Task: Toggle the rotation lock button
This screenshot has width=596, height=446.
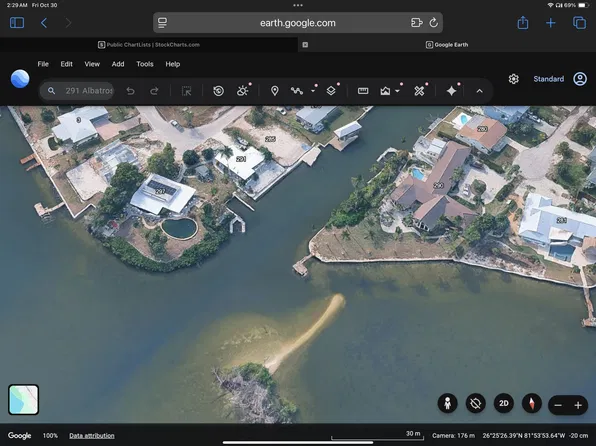Action: coord(476,403)
